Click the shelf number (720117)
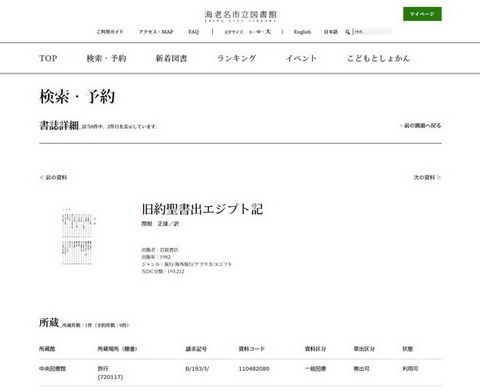This screenshot has height=391, width=480. tap(110, 377)
